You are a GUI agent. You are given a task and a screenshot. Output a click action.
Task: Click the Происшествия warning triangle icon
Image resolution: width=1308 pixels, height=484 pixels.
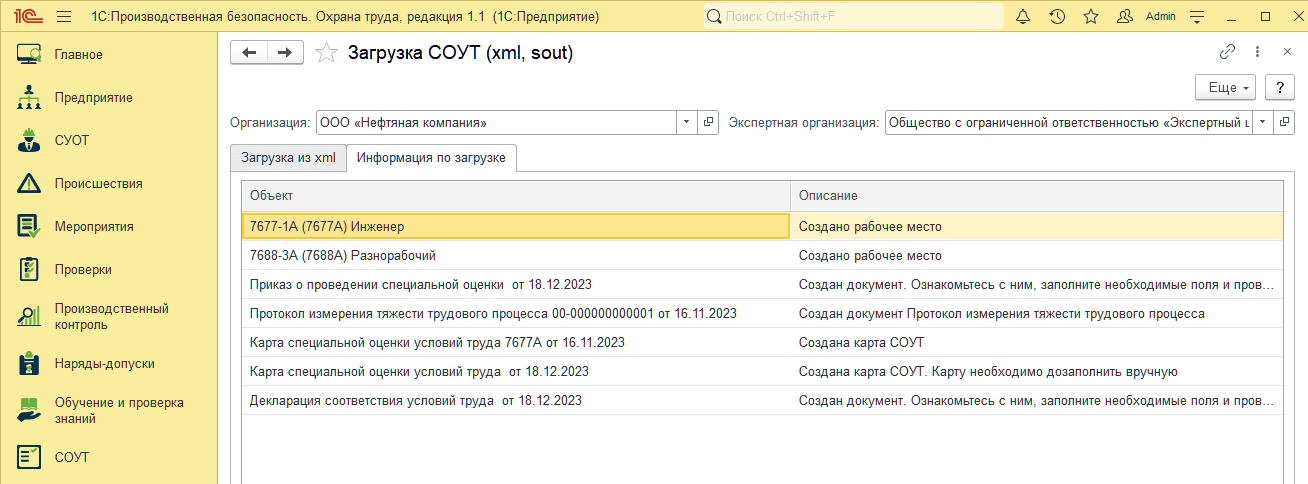pyautogui.click(x=28, y=184)
